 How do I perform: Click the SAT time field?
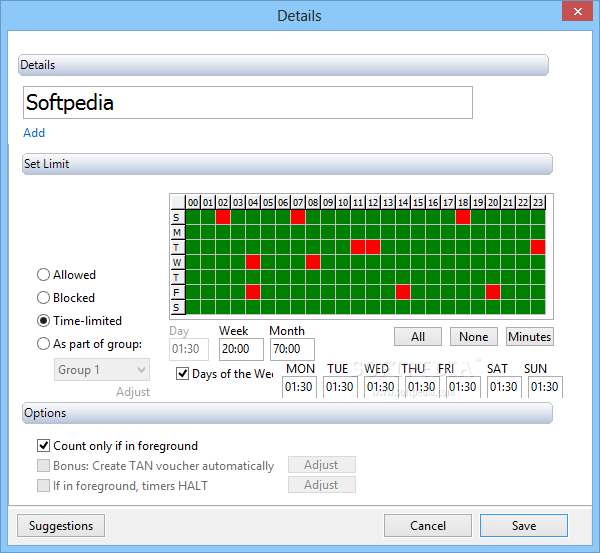pyautogui.click(x=504, y=387)
